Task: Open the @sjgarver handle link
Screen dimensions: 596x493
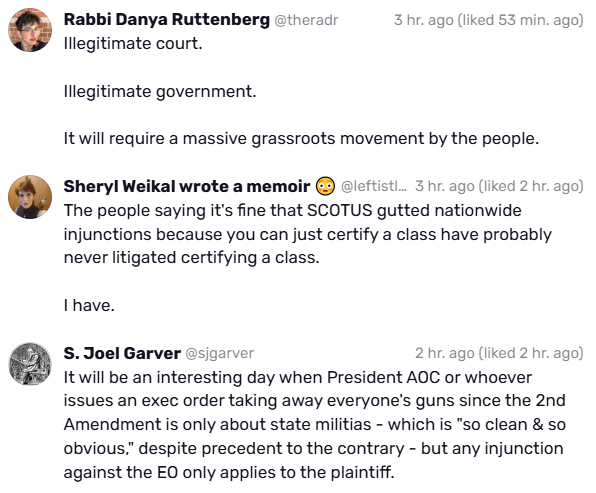Action: 219,354
